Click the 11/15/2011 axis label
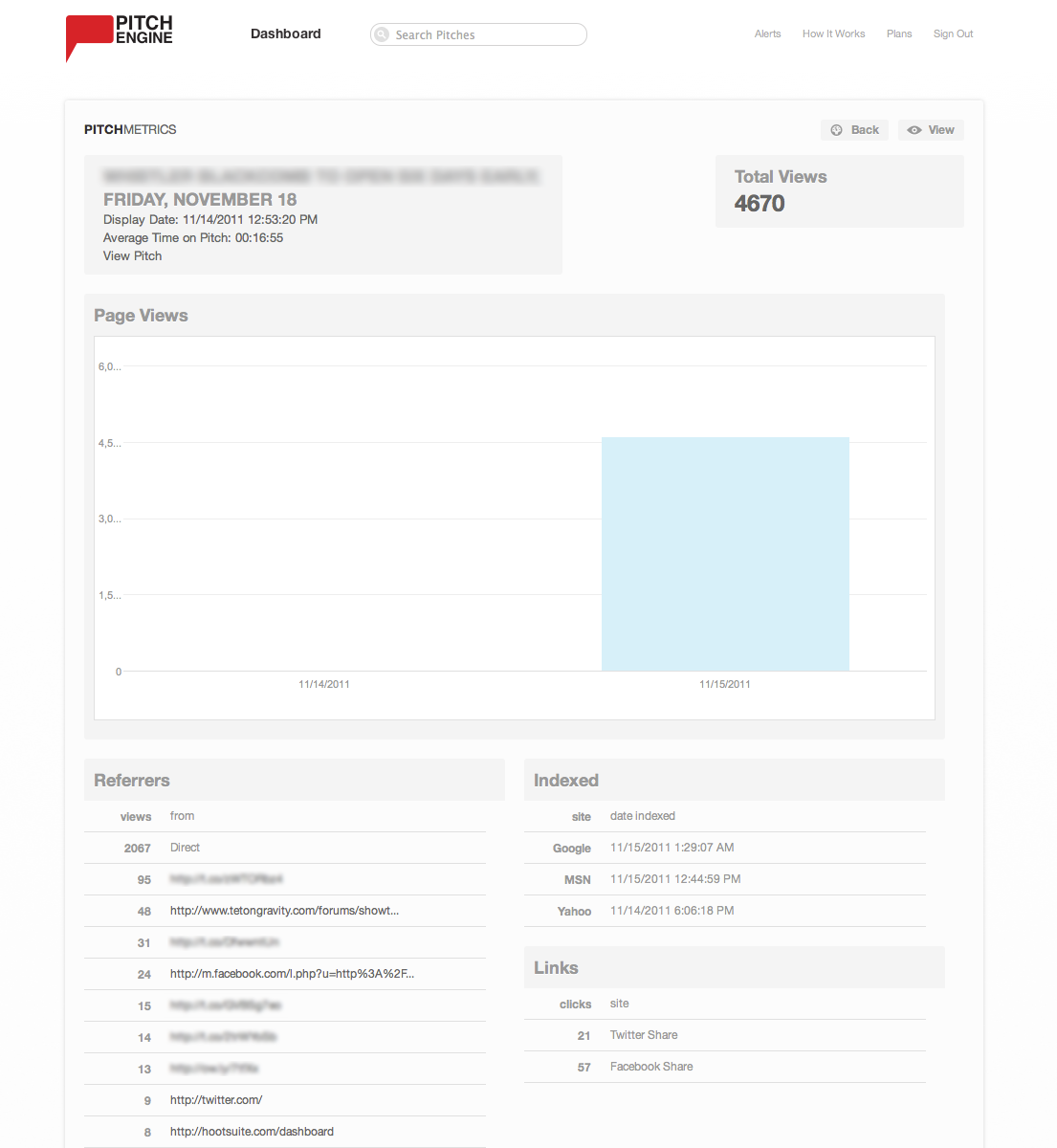Image resolution: width=1057 pixels, height=1148 pixels. pos(725,684)
